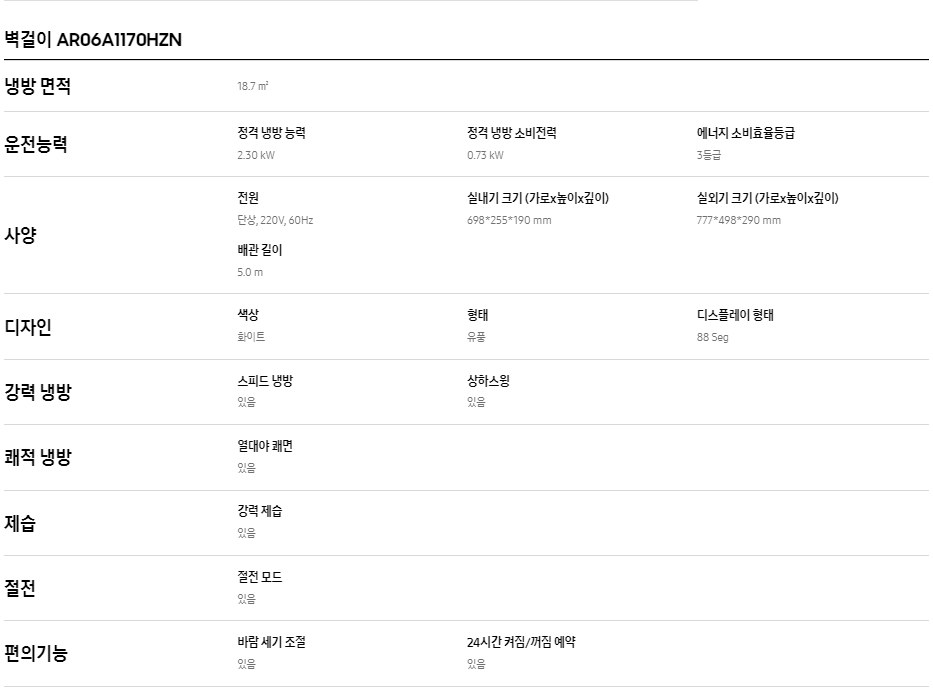Click the 3등급 efficiency grade value
Image resolution: width=933 pixels, height=691 pixels.
[x=709, y=155]
